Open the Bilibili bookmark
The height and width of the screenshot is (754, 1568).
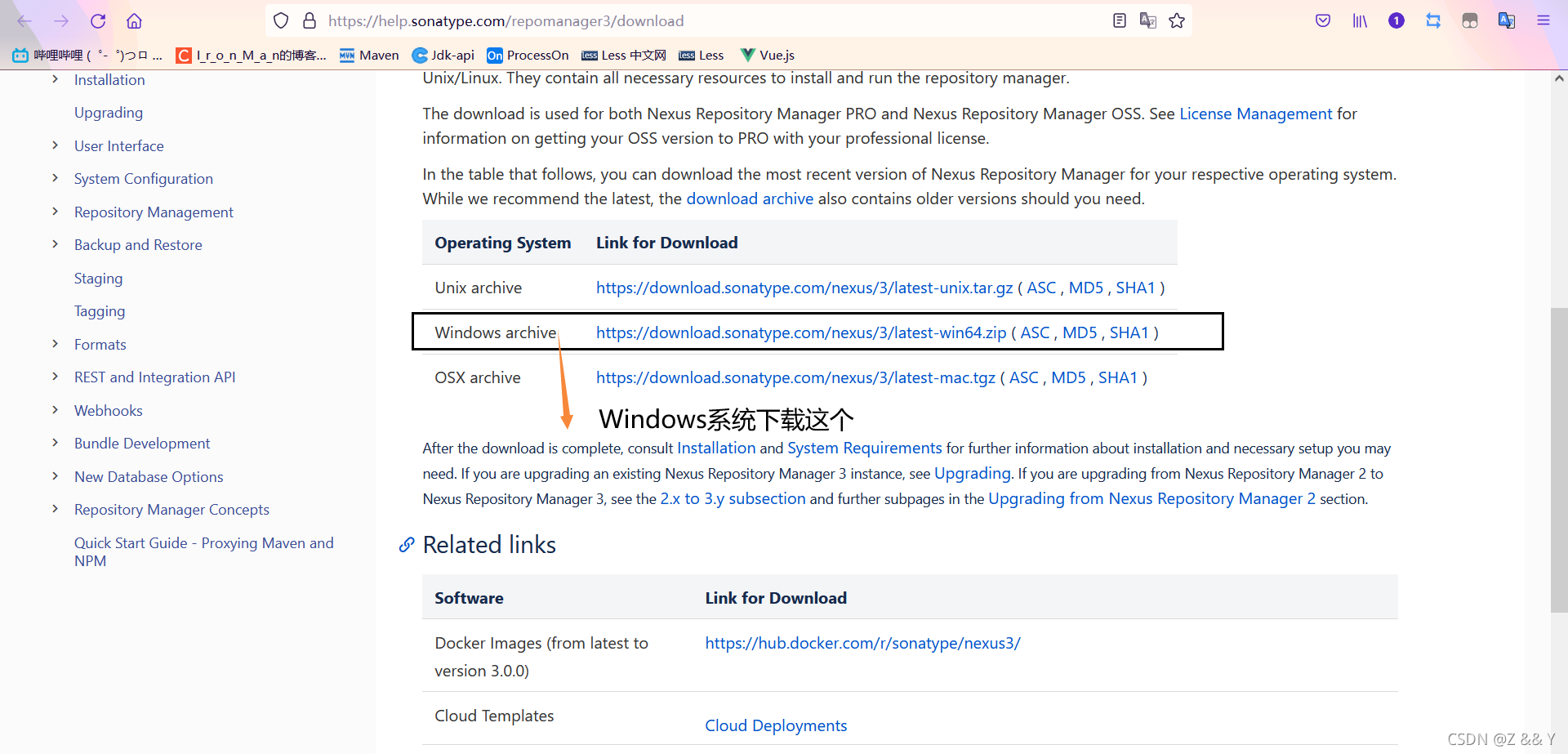(87, 56)
